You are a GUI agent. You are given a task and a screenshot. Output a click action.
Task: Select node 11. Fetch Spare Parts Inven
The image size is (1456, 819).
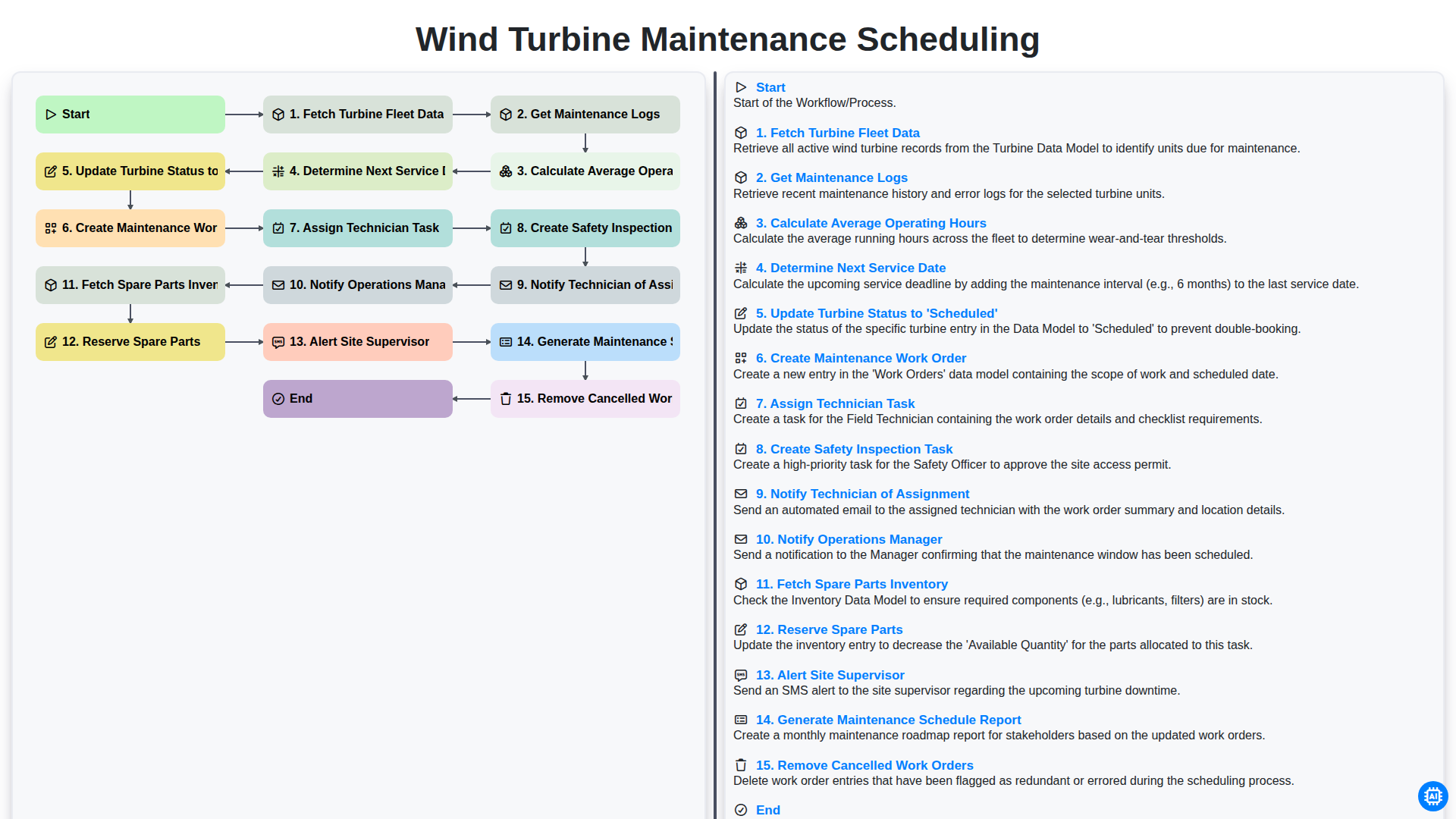point(130,285)
